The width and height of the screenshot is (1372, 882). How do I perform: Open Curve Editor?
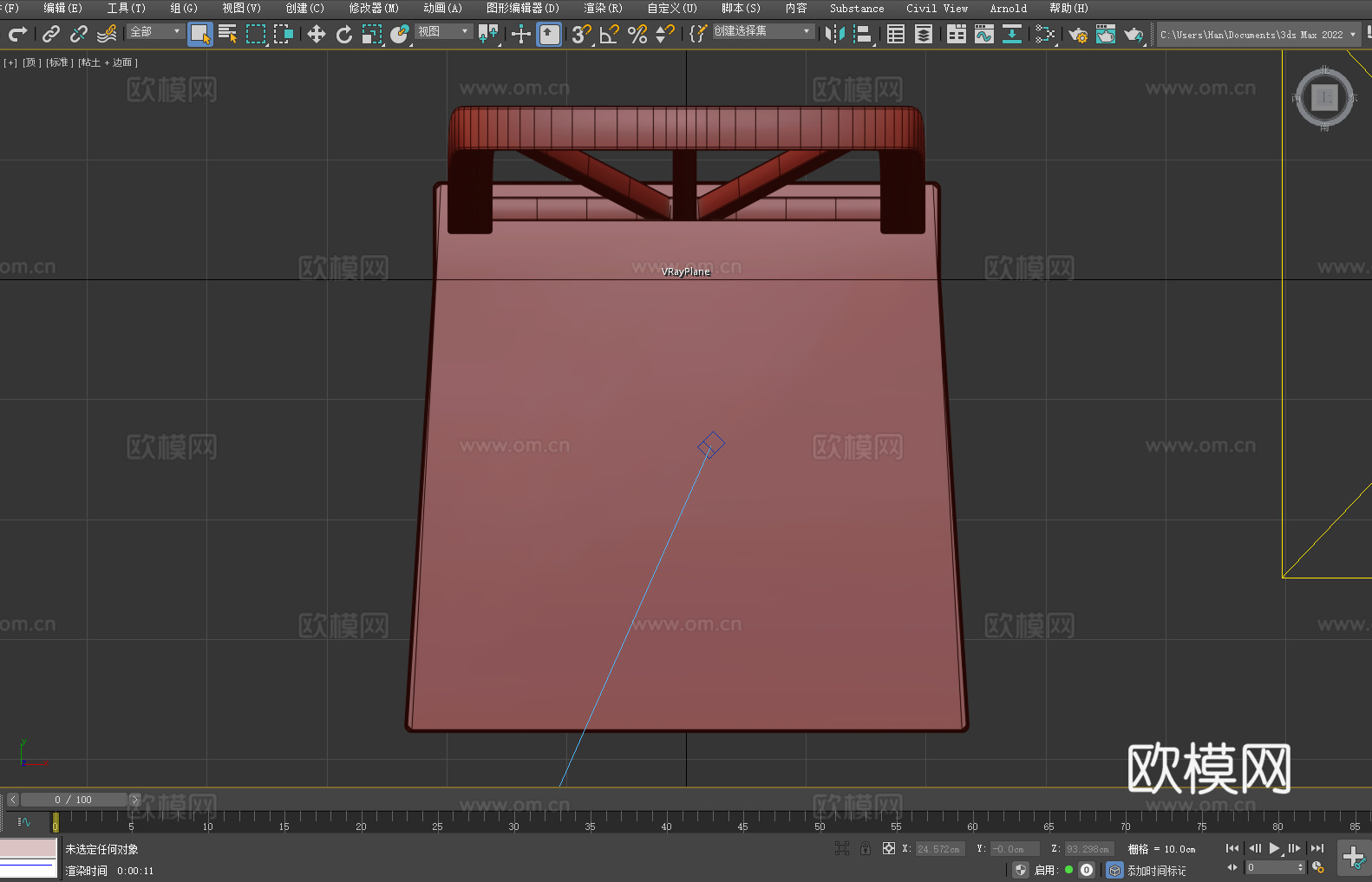pos(984,34)
